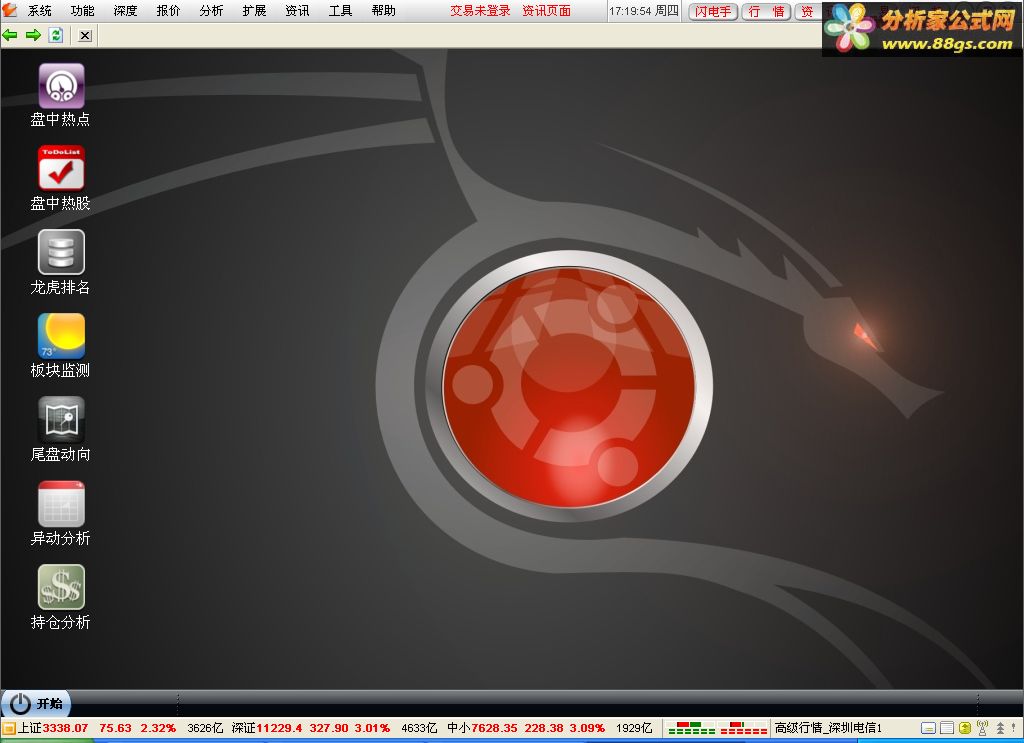Click the antenna signal icon in the status bar
This screenshot has width=1024, height=743.
(x=982, y=727)
